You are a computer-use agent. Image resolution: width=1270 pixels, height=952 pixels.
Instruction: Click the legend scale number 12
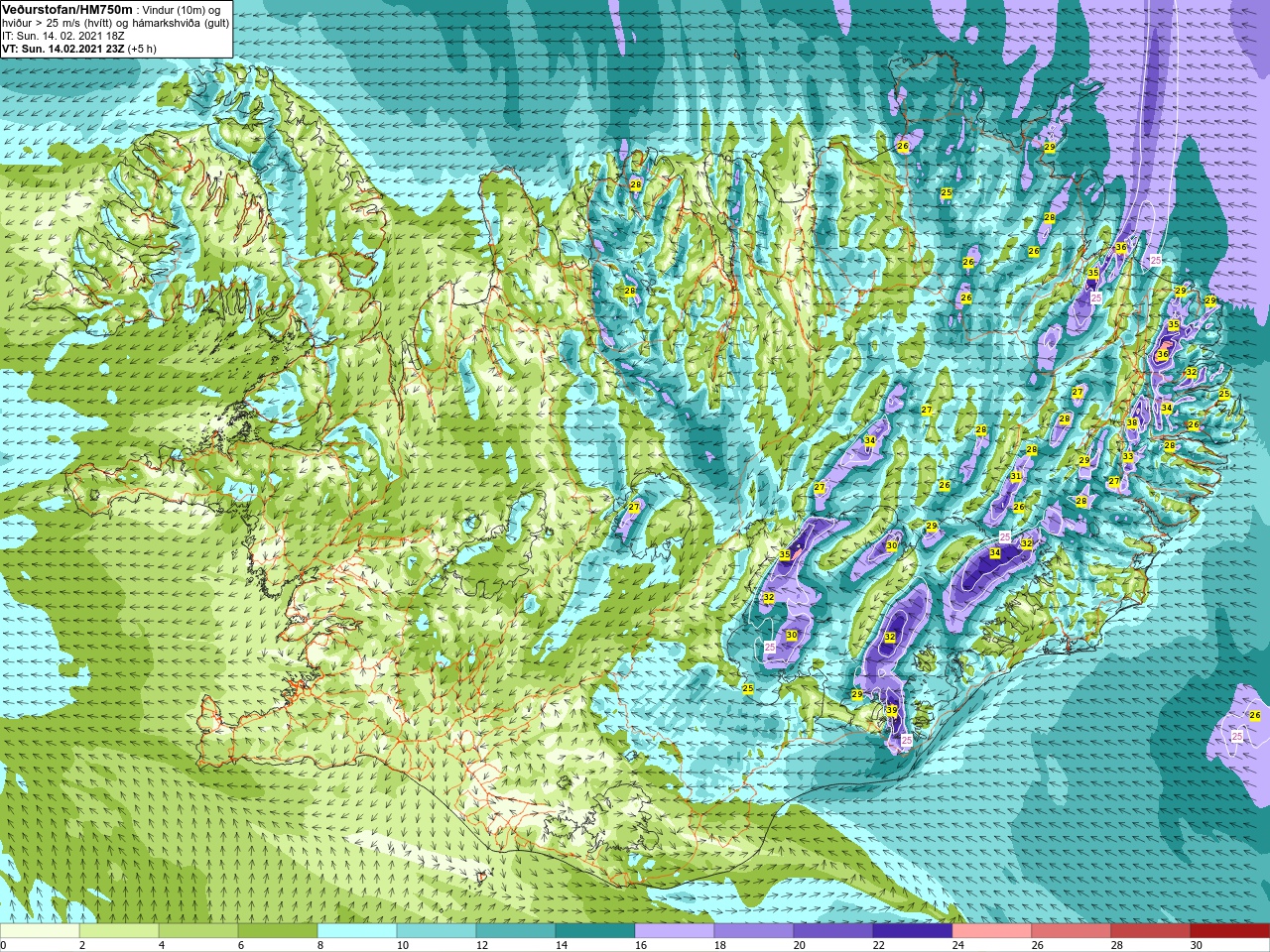pos(481,945)
